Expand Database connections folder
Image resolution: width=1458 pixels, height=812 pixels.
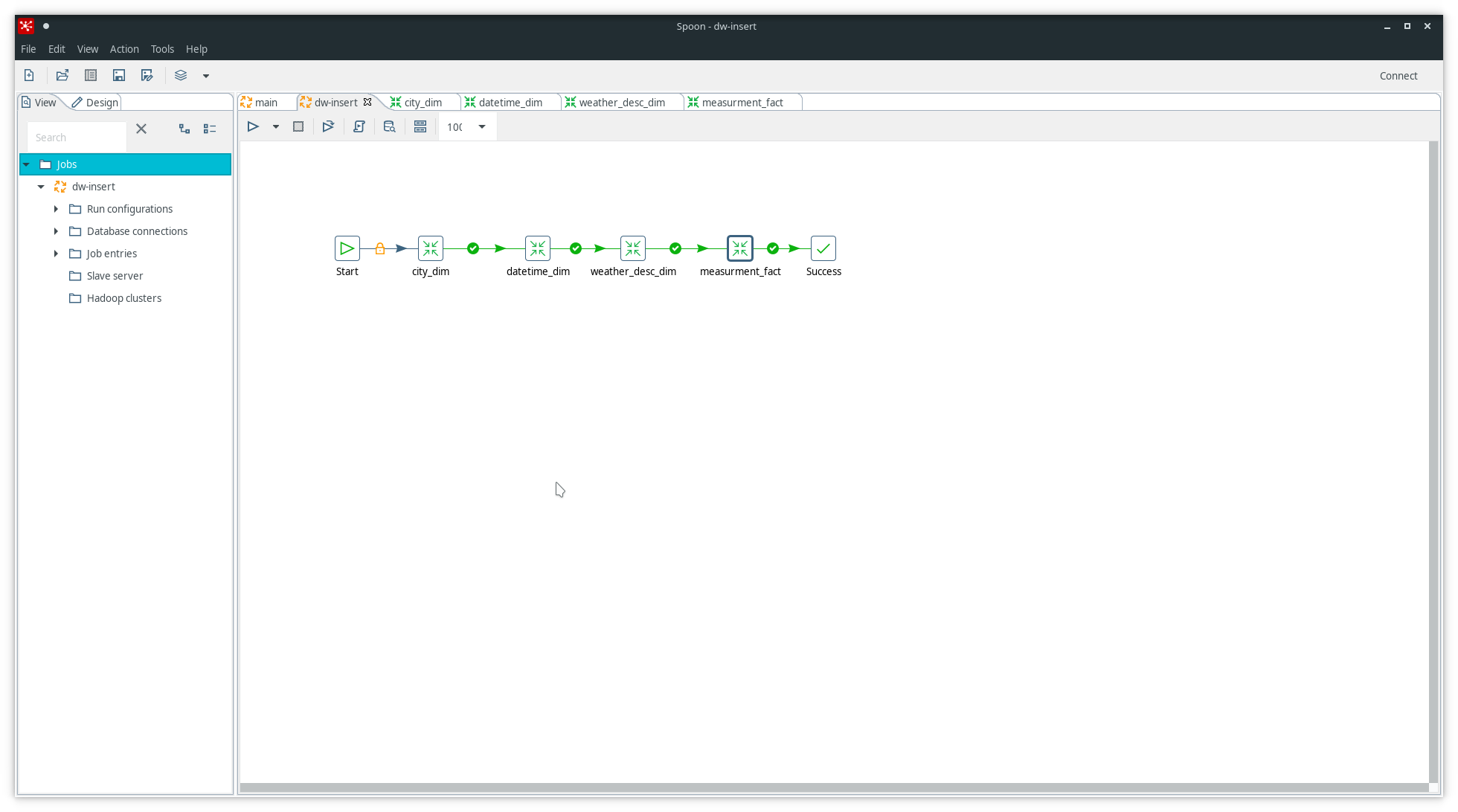click(x=56, y=231)
